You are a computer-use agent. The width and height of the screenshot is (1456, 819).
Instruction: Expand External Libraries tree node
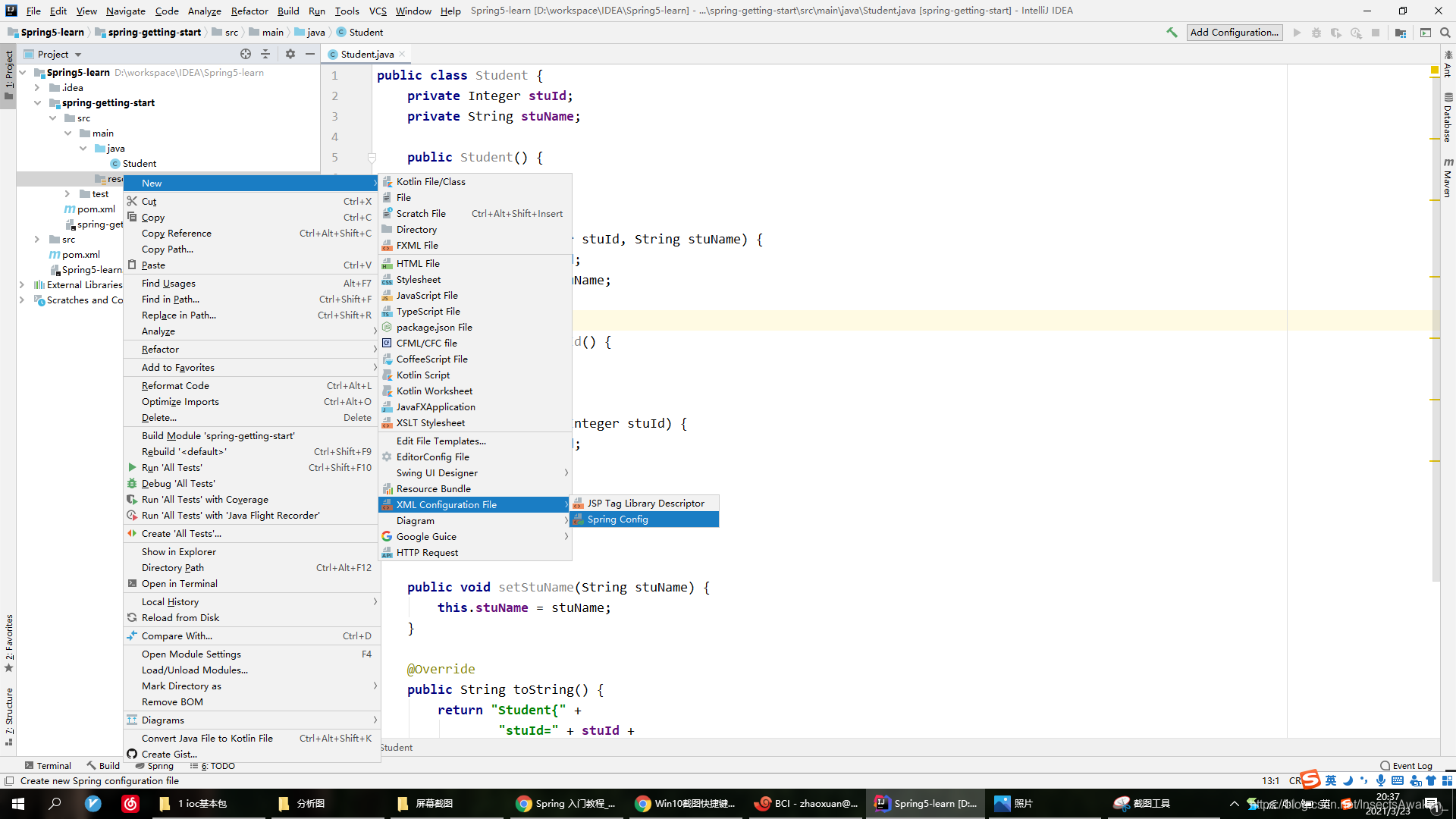pyautogui.click(x=22, y=284)
